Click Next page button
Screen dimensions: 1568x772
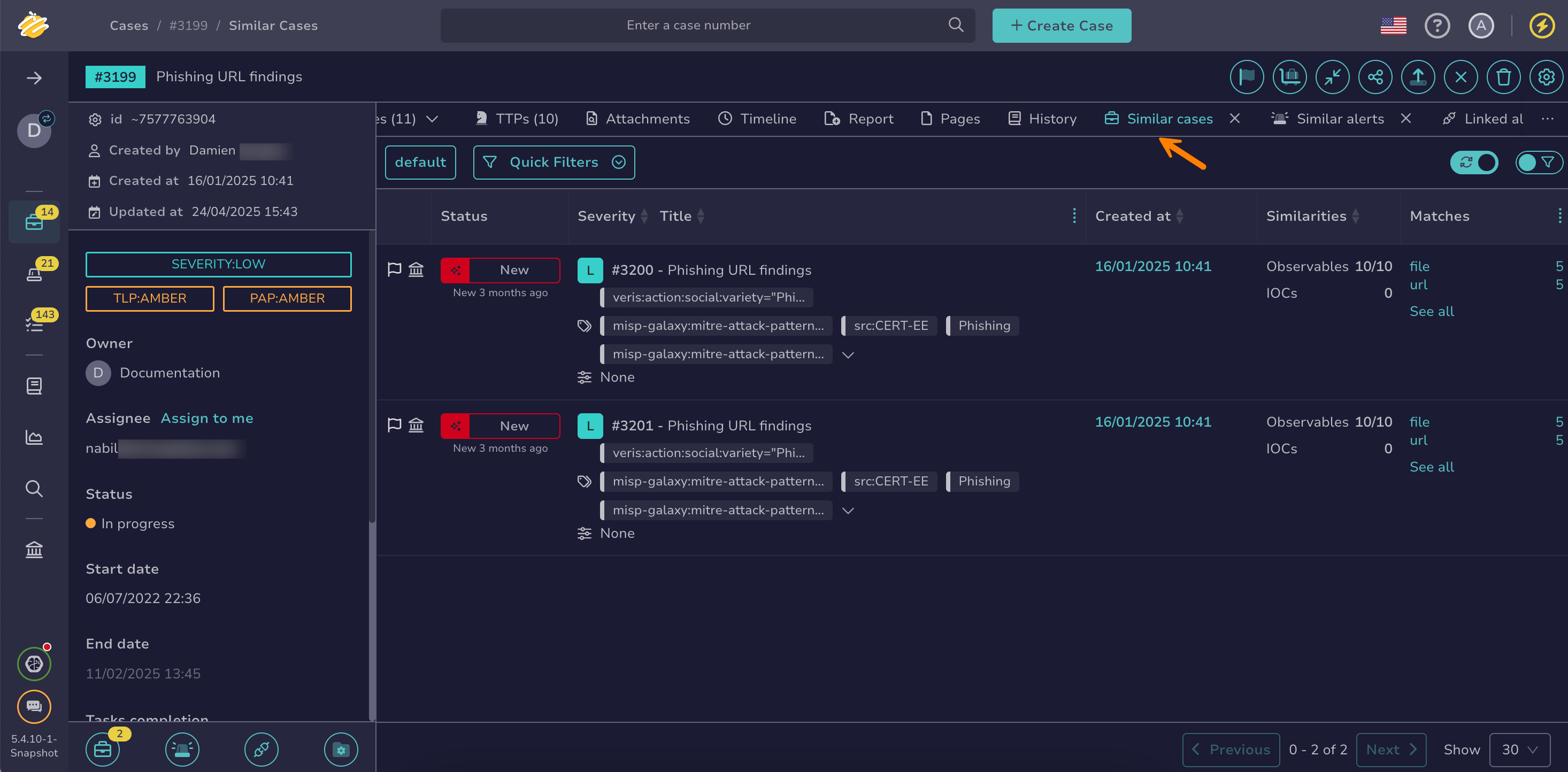click(1391, 750)
